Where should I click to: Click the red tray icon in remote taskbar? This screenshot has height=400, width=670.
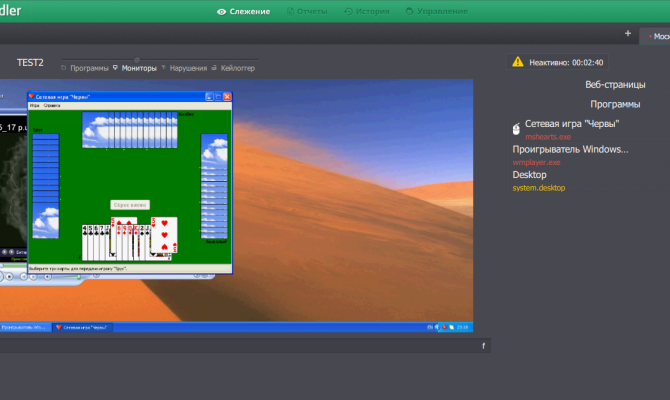pyautogui.click(x=444, y=327)
